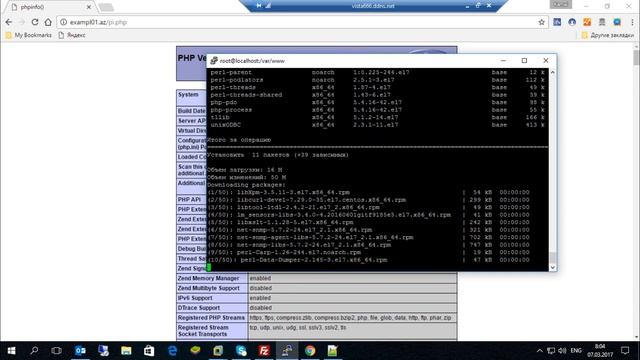Screen dimensions: 640x360
Task: Click the Zend Memory Manager row label
Action: (x=208, y=278)
